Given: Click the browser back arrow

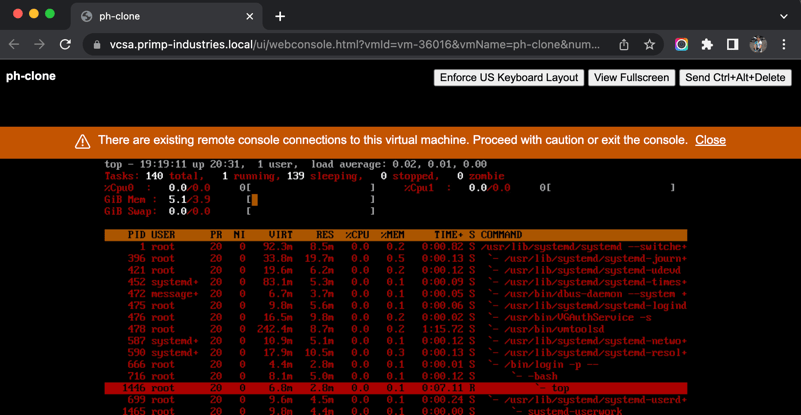Looking at the screenshot, I should click(x=14, y=45).
